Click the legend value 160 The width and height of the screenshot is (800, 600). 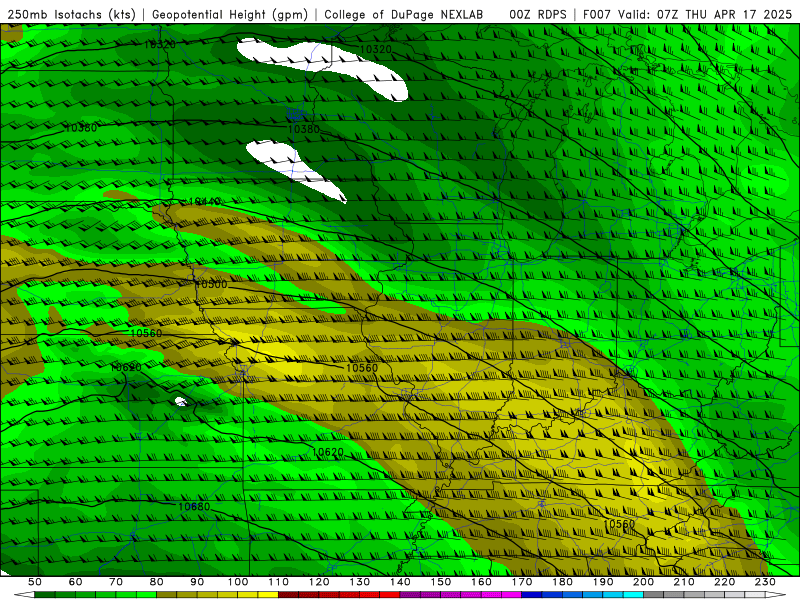(481, 582)
